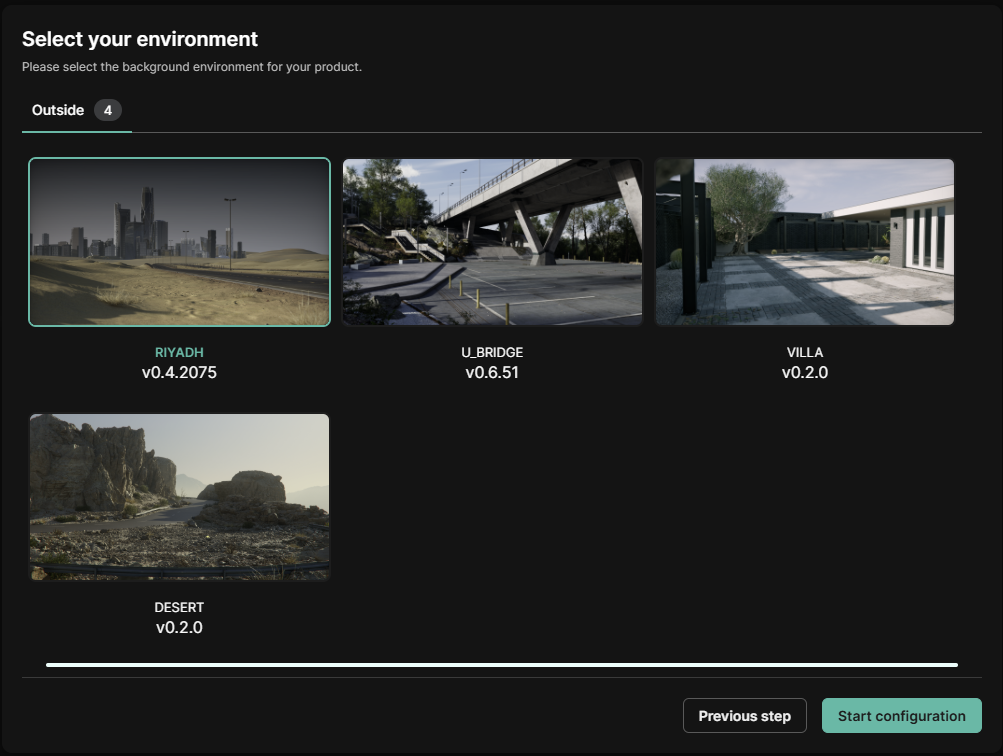Image resolution: width=1003 pixels, height=756 pixels.
Task: Click the DESERT name label
Action: 179,608
